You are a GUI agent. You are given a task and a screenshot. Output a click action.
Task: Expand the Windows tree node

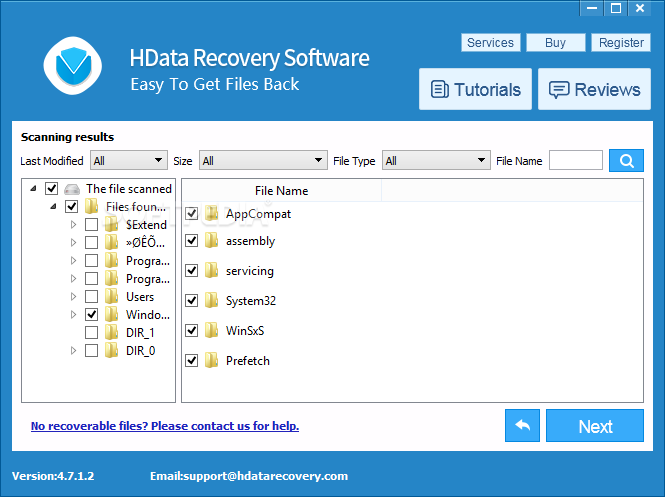[73, 315]
